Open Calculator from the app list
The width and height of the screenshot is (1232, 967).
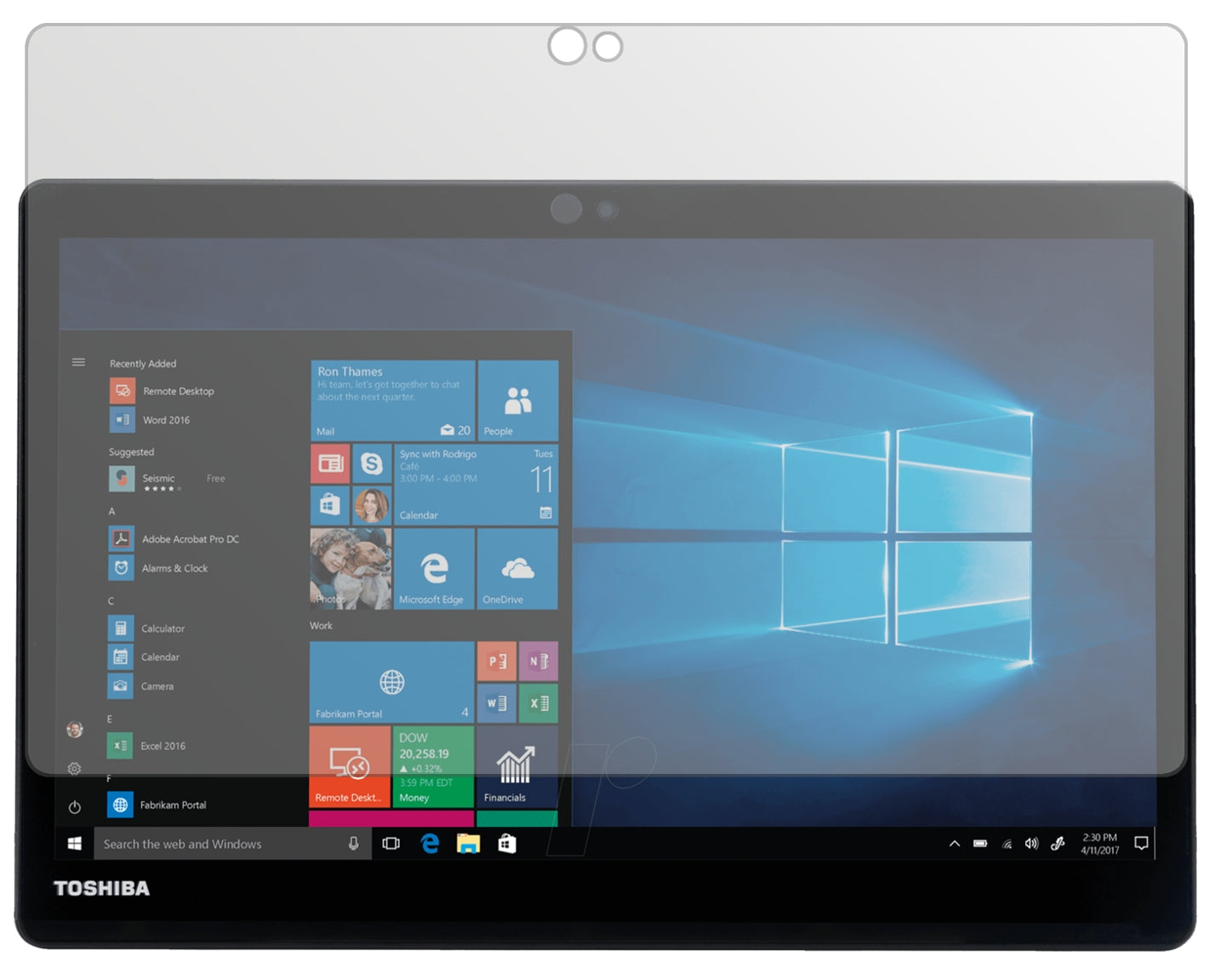146,629
